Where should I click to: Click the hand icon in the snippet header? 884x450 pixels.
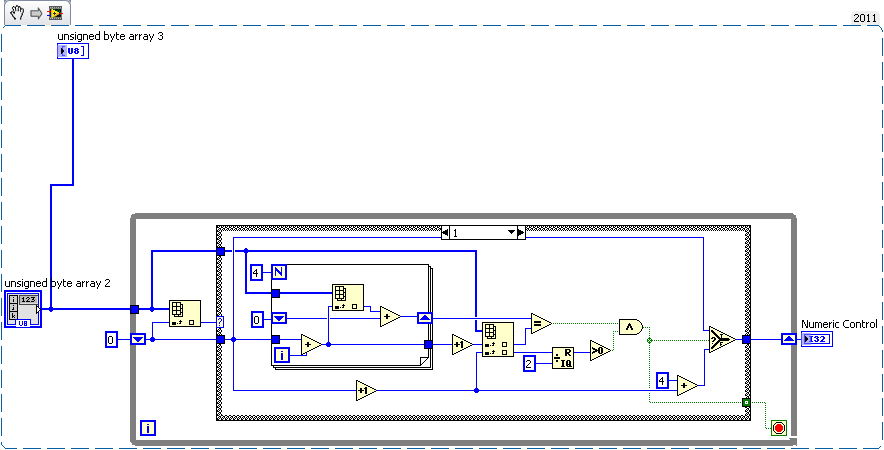(x=17, y=12)
